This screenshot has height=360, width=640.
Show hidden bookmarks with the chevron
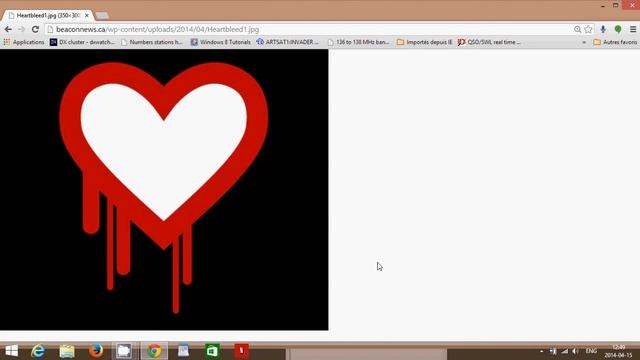[584, 42]
